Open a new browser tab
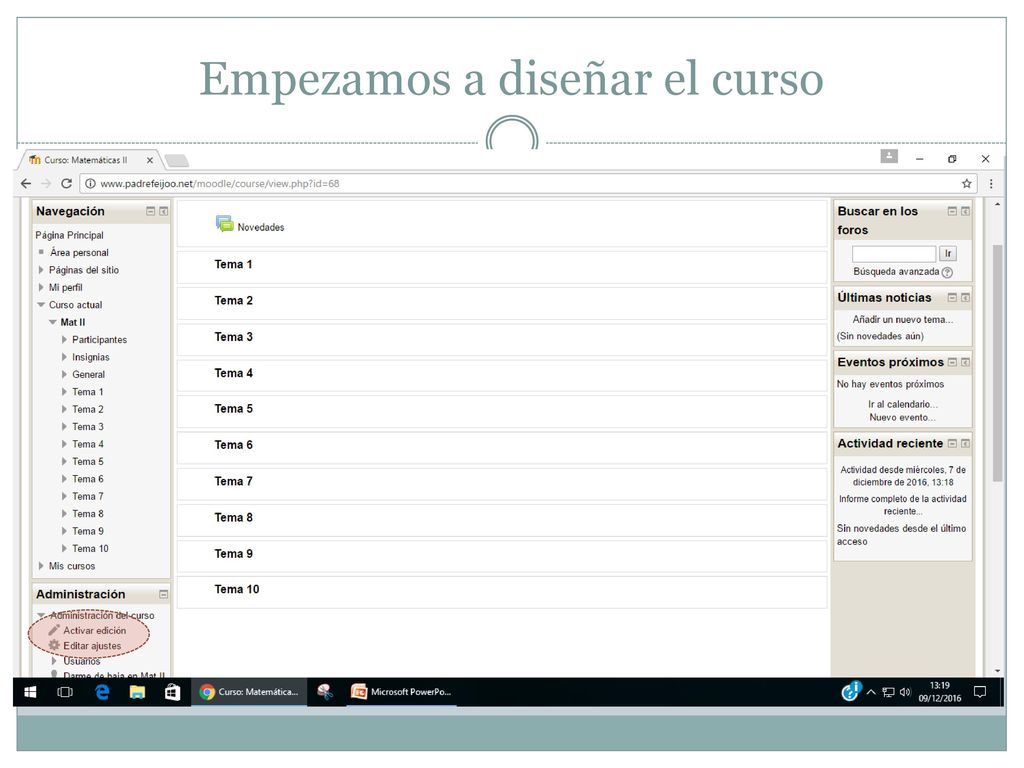The height and width of the screenshot is (768, 1024). tap(176, 161)
